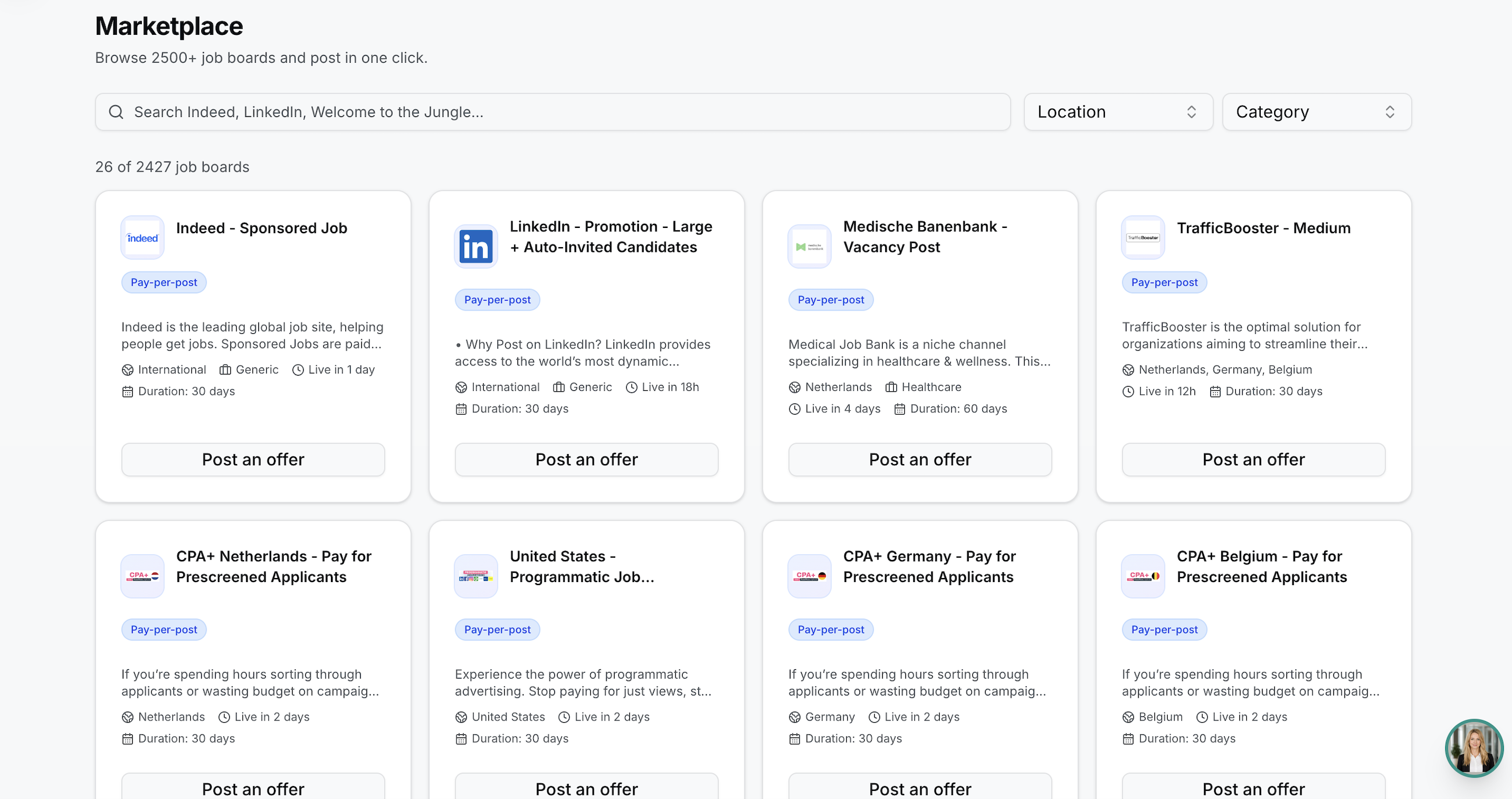Screen dimensions: 1512x799
Task: Click "26 of 2427 job boards" text
Action: click(x=172, y=167)
